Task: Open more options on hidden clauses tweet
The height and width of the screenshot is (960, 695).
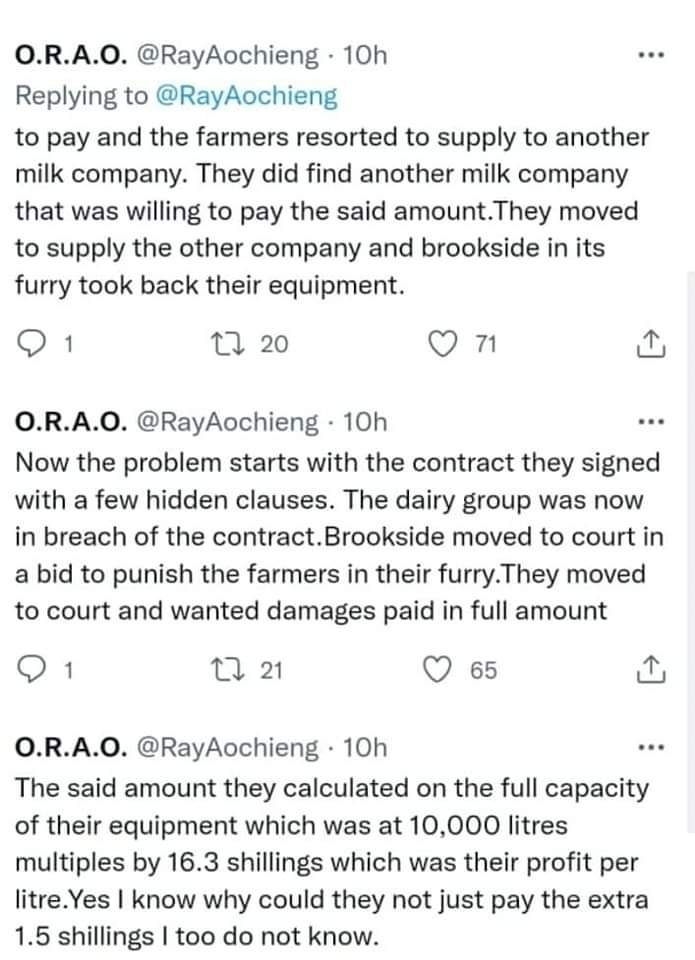Action: click(x=650, y=422)
